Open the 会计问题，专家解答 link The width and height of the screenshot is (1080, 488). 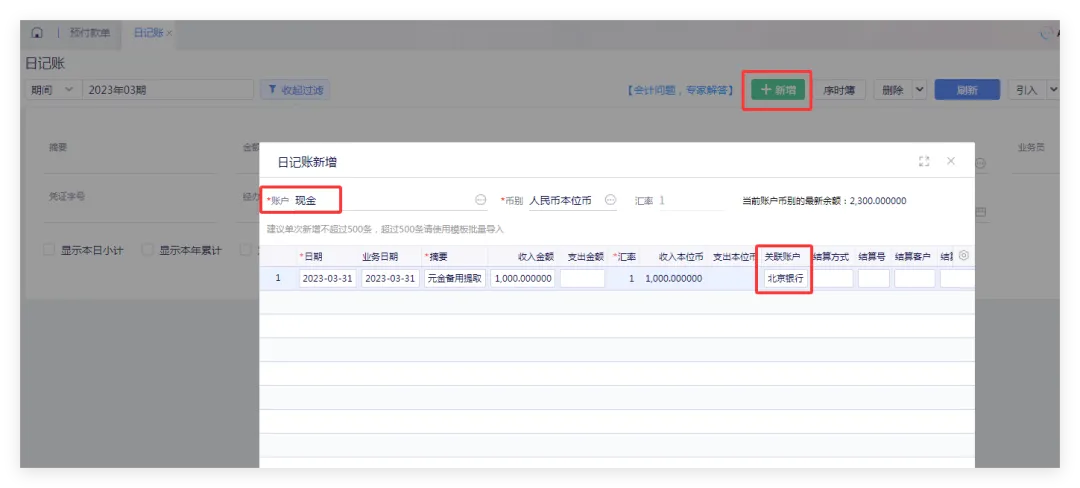pyautogui.click(x=680, y=90)
